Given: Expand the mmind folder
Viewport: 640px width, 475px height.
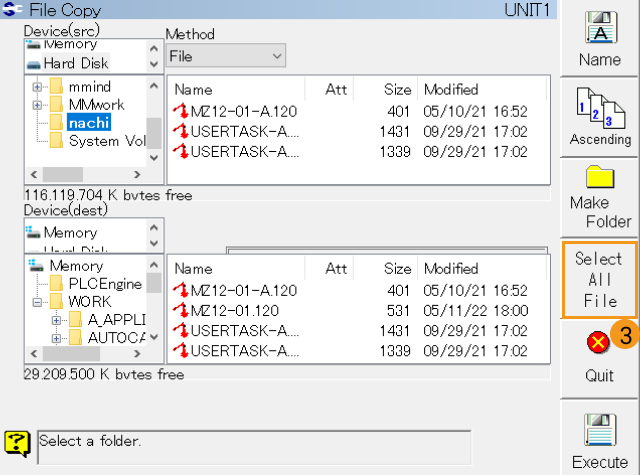Looking at the screenshot, I should (x=37, y=87).
